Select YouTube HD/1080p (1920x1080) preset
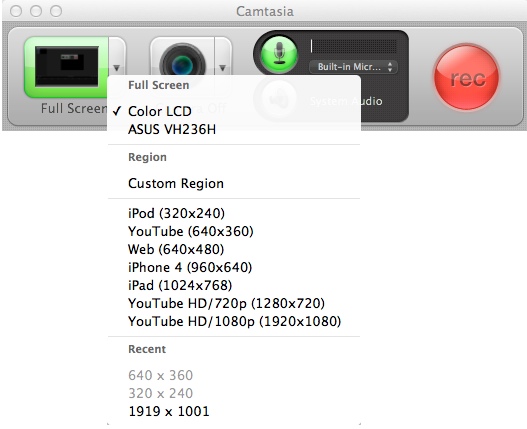The height and width of the screenshot is (429, 527). pyautogui.click(x=234, y=321)
